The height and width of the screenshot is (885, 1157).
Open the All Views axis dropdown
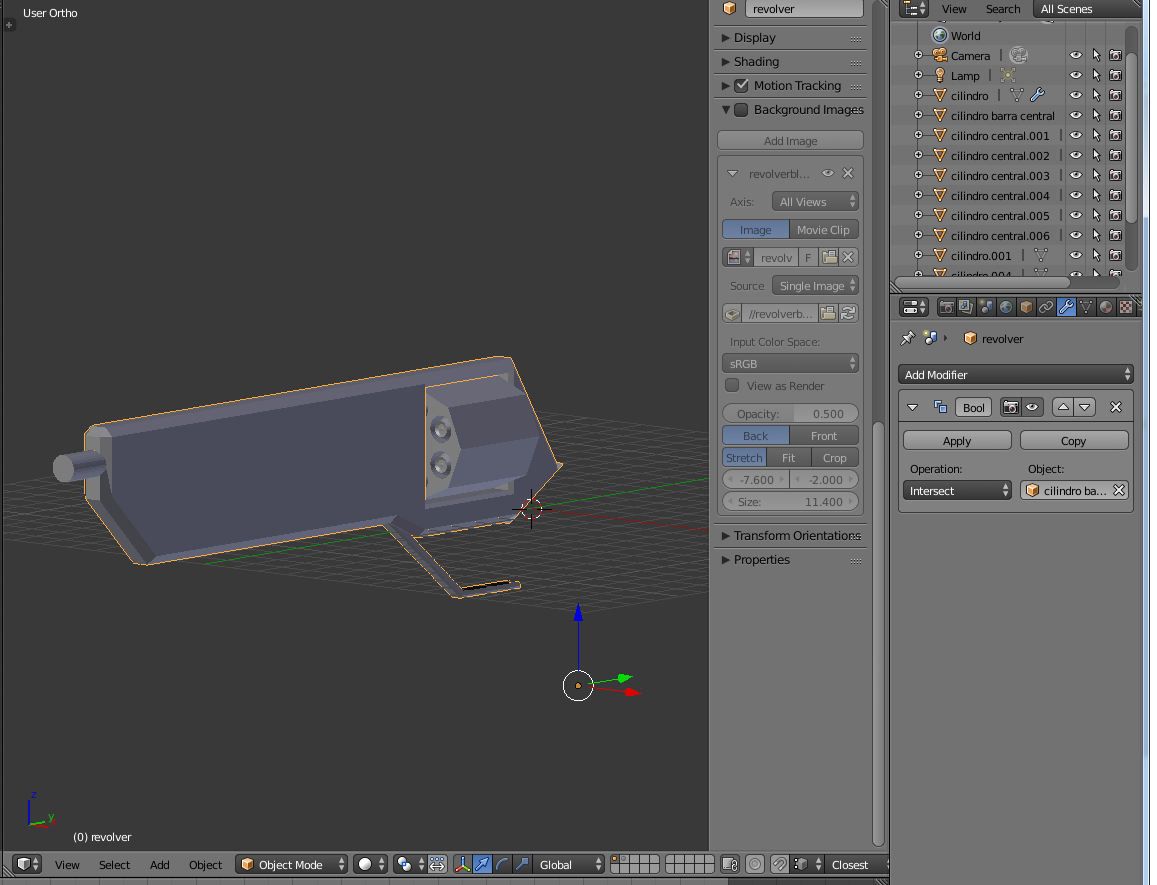[815, 202]
